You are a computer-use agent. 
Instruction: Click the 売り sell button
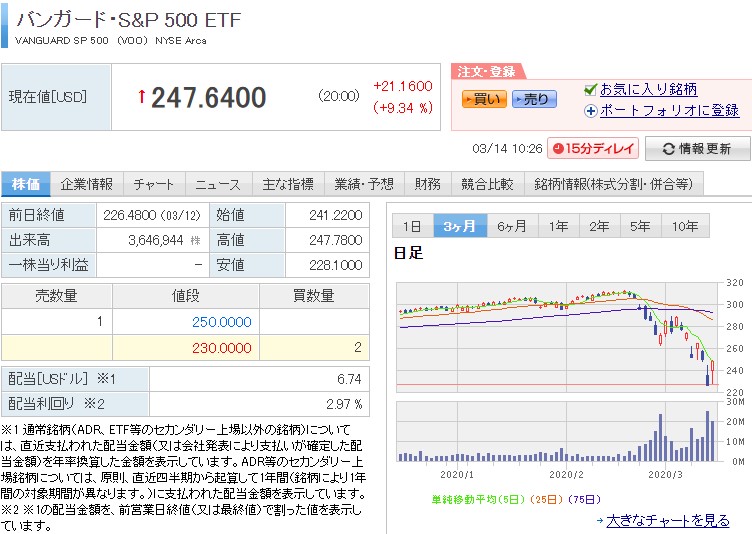pyautogui.click(x=534, y=99)
